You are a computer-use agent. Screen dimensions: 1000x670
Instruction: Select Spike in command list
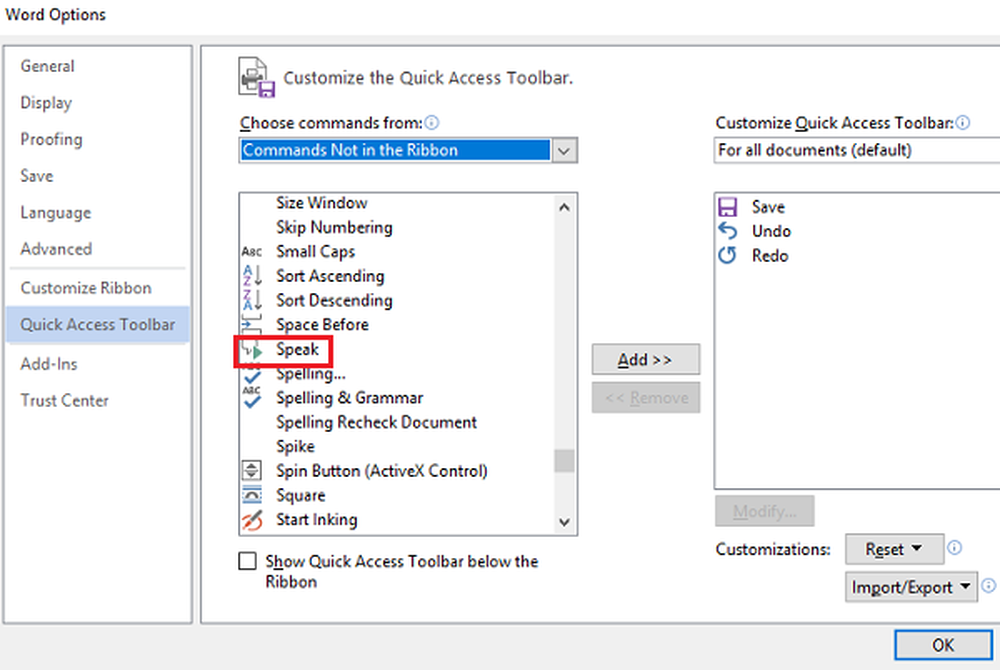tap(295, 446)
